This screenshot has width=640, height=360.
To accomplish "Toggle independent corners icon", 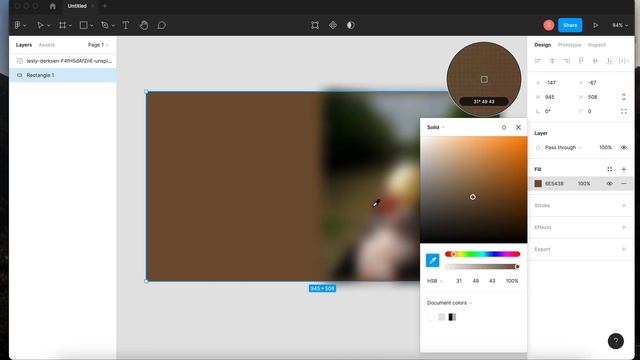I will pos(624,111).
